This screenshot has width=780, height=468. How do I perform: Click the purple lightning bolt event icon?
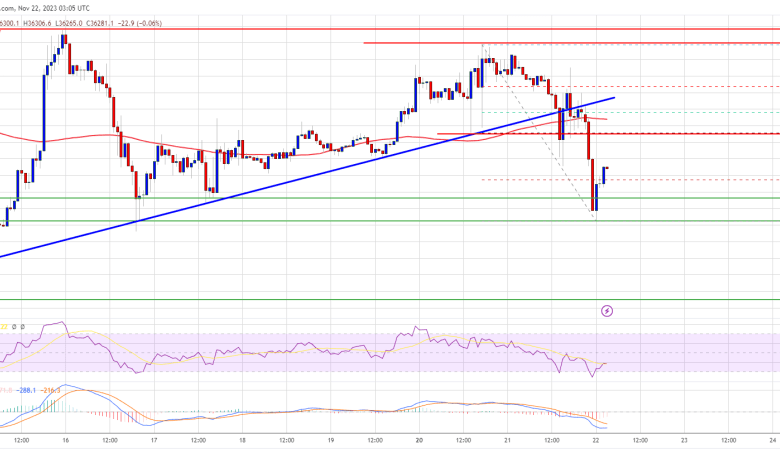tap(607, 311)
